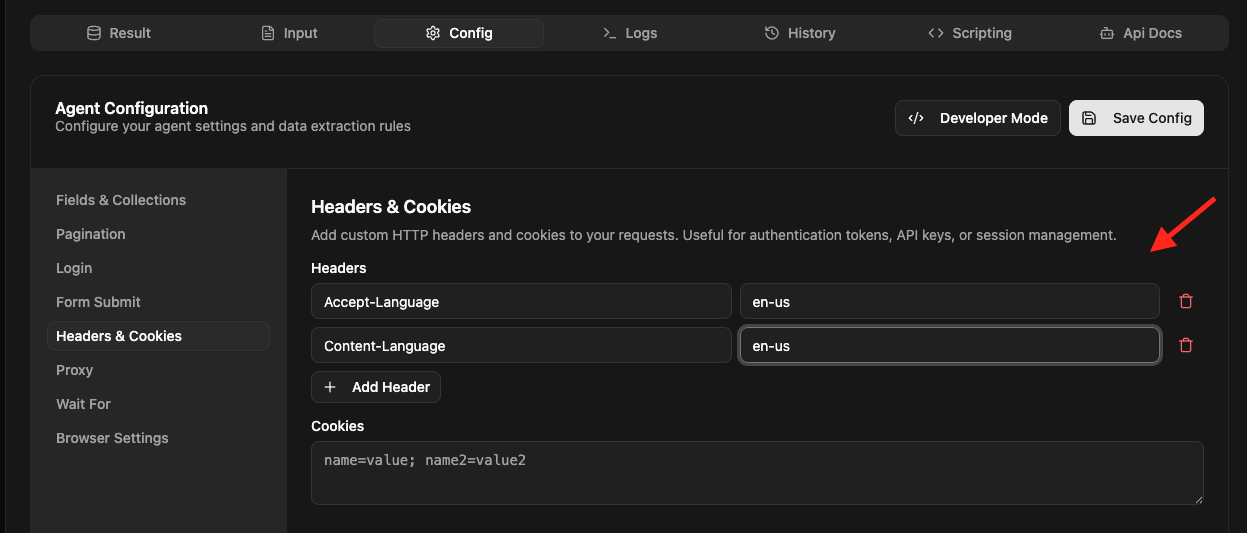Open the Proxy settings section
Screen dimensions: 1247x533
coord(75,370)
